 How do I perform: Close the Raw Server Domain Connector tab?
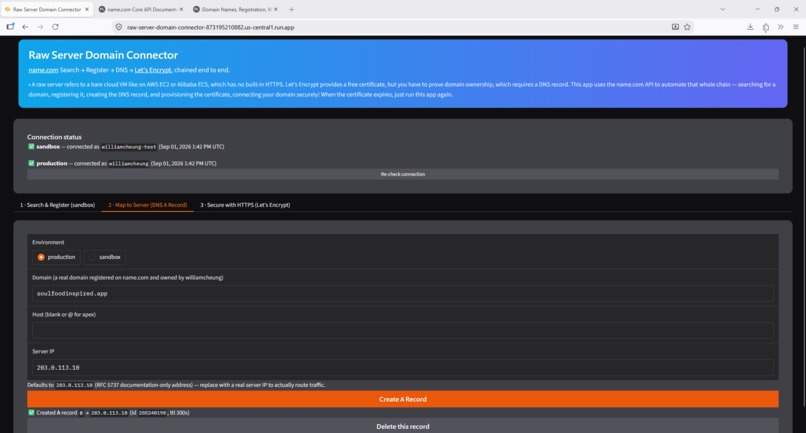pyautogui.click(x=87, y=9)
